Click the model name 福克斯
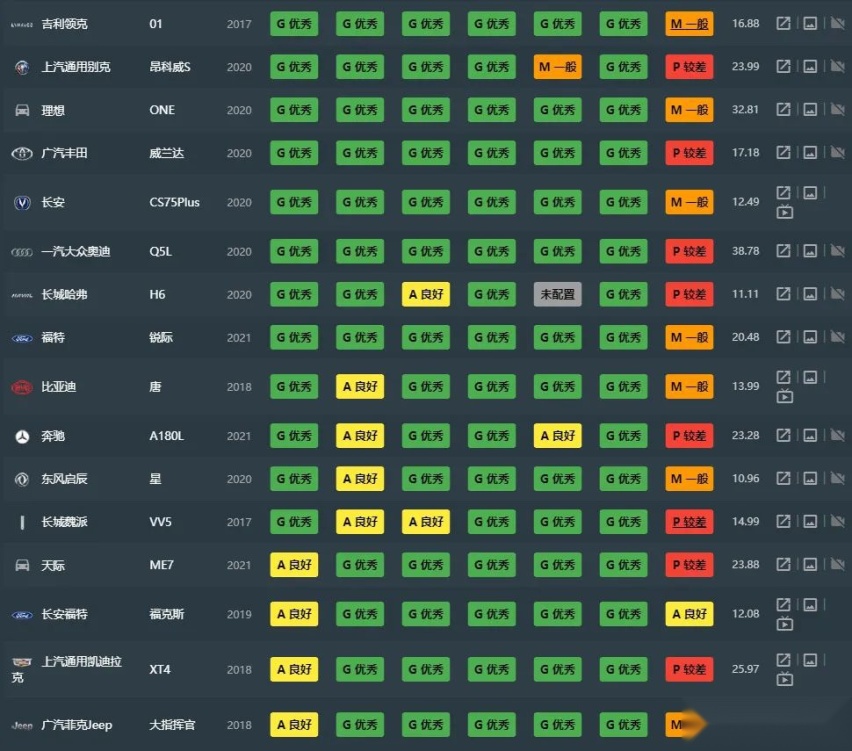The width and height of the screenshot is (852, 751). click(x=167, y=614)
